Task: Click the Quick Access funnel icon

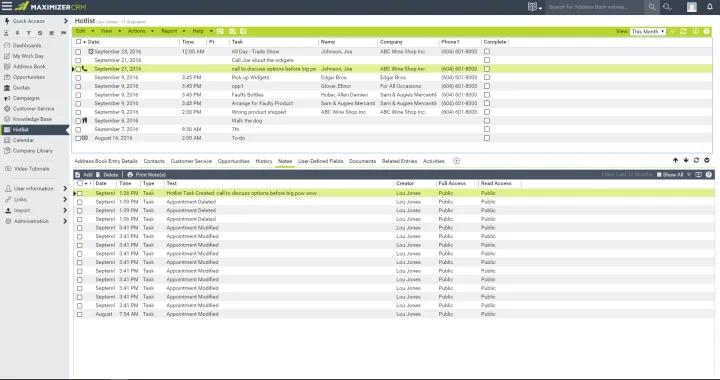Action: click(28, 33)
